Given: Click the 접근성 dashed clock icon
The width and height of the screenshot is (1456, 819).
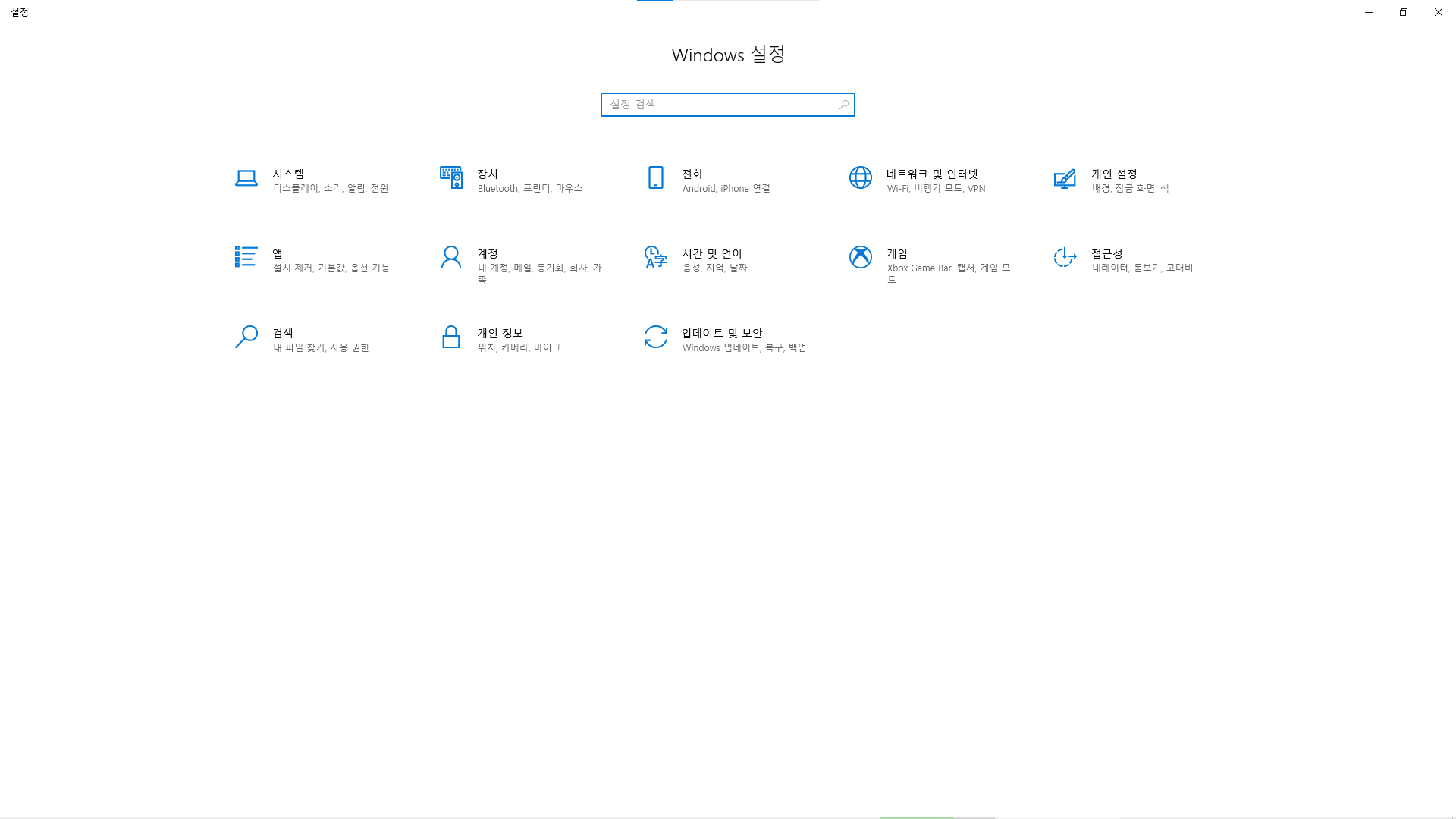Looking at the screenshot, I should (x=1065, y=257).
